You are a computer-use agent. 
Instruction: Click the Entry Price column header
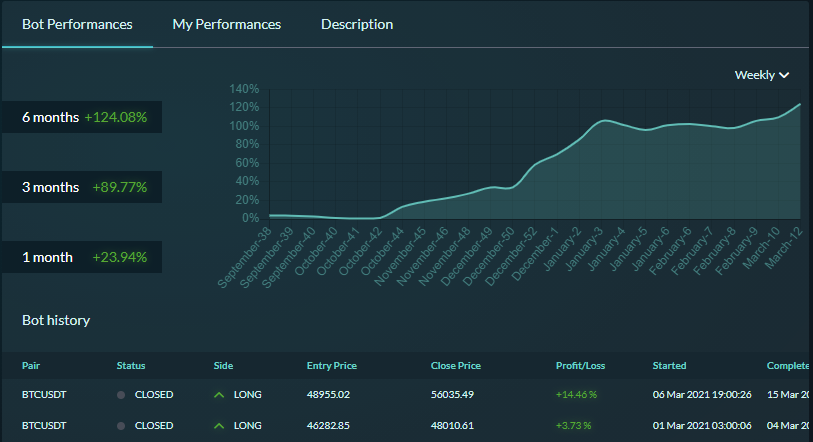coord(331,366)
